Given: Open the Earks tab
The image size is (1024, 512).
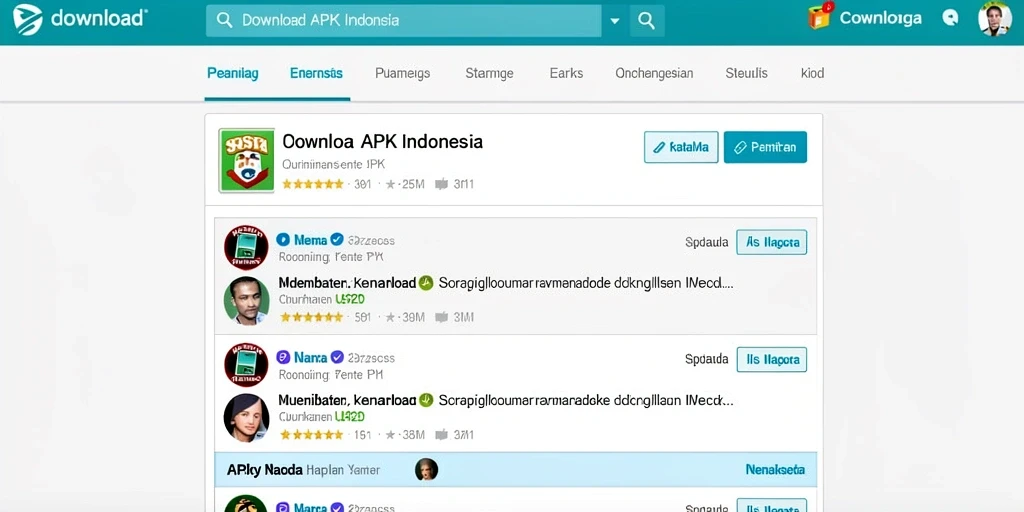Looking at the screenshot, I should tap(566, 73).
